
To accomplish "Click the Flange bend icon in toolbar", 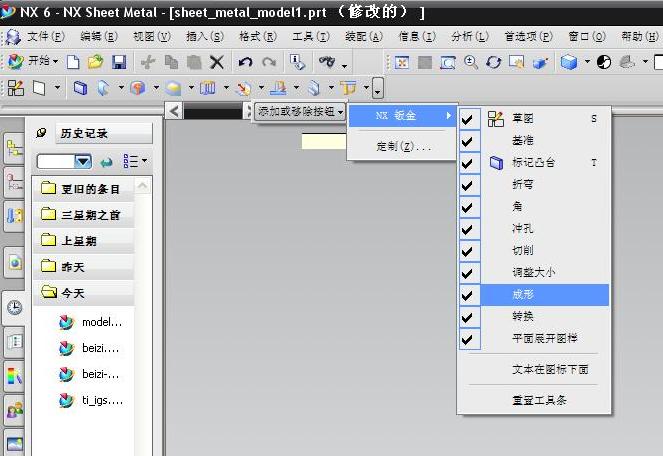I will pos(103,88).
